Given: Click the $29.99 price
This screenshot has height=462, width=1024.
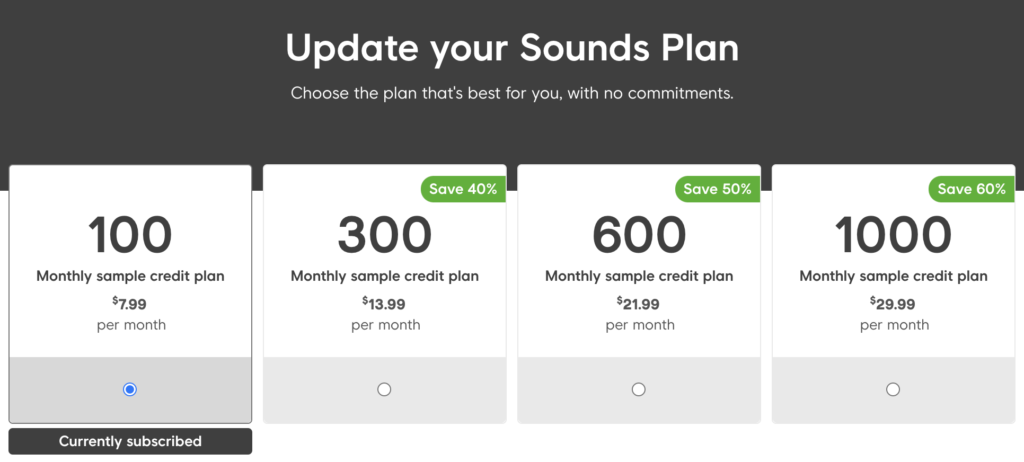Looking at the screenshot, I should (894, 304).
